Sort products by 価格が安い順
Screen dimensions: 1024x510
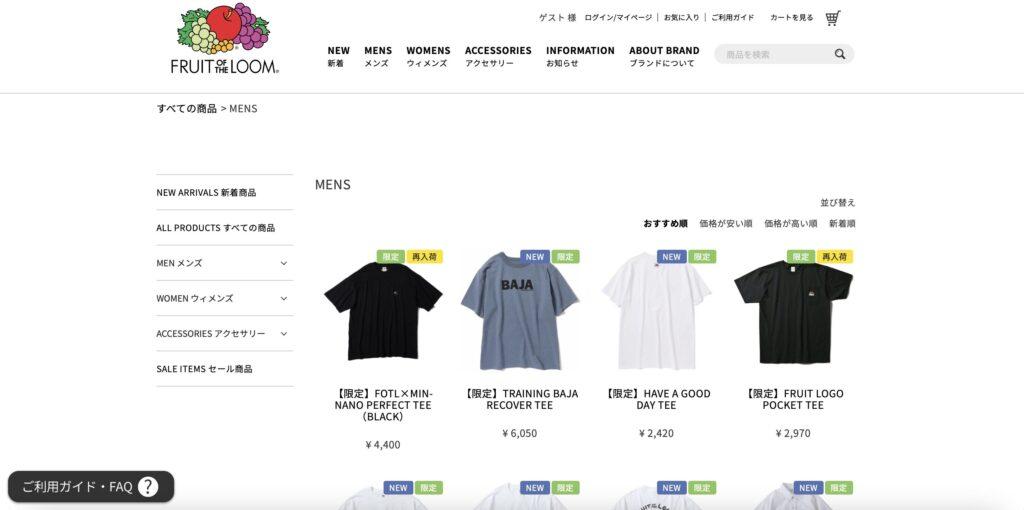tap(726, 223)
